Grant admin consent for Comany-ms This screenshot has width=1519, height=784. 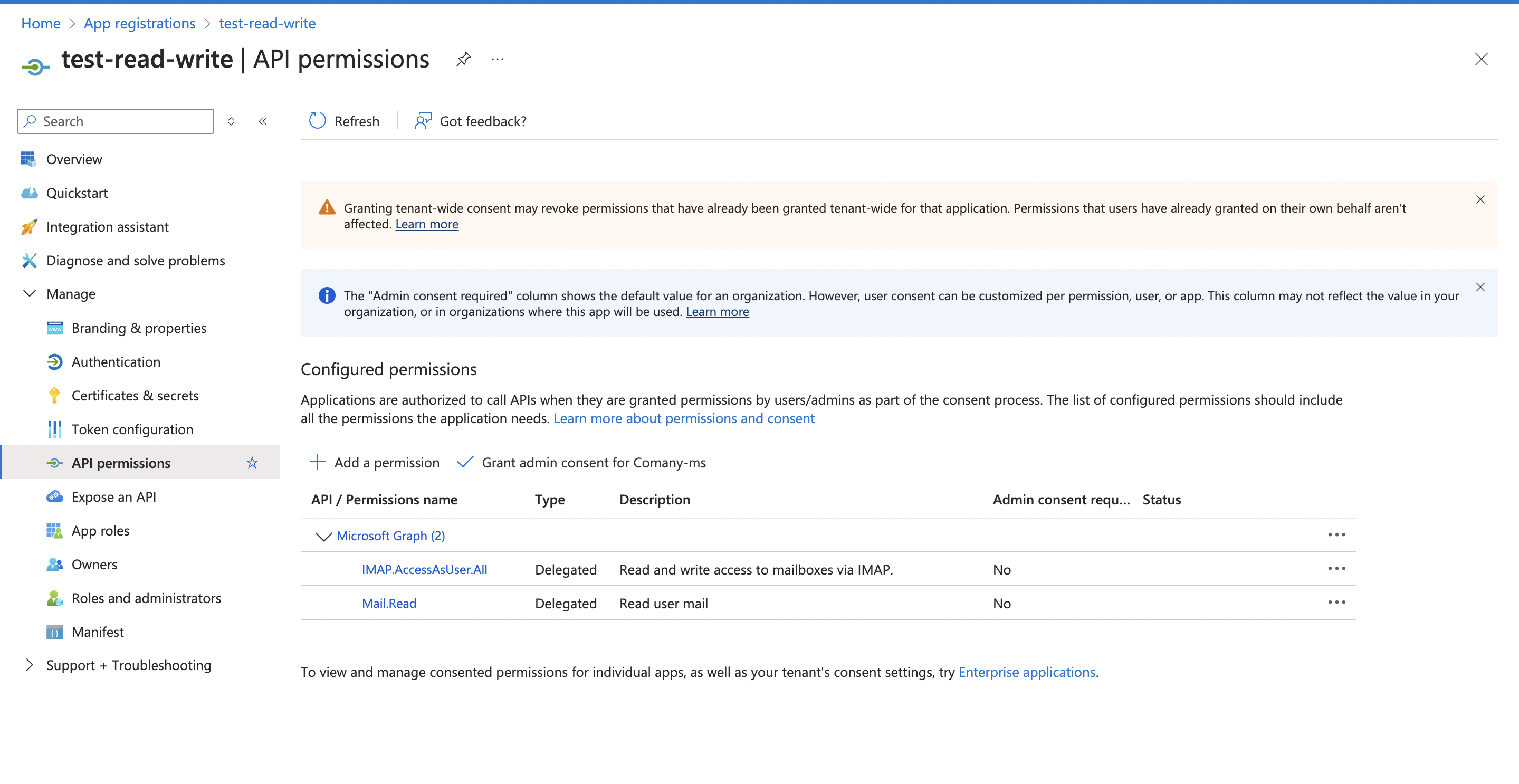pos(582,463)
